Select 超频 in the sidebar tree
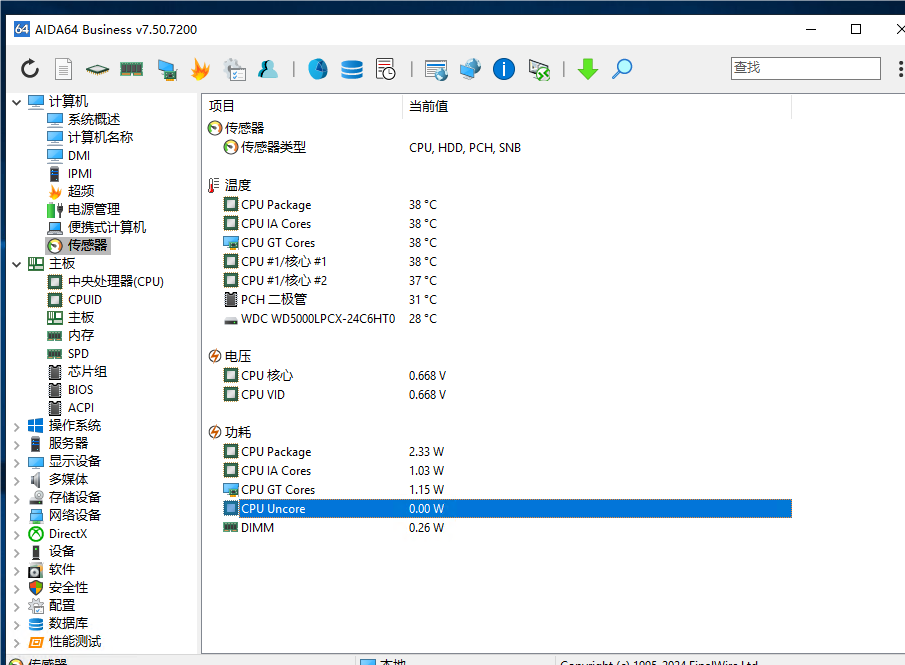The height and width of the screenshot is (665, 905). click(x=80, y=191)
